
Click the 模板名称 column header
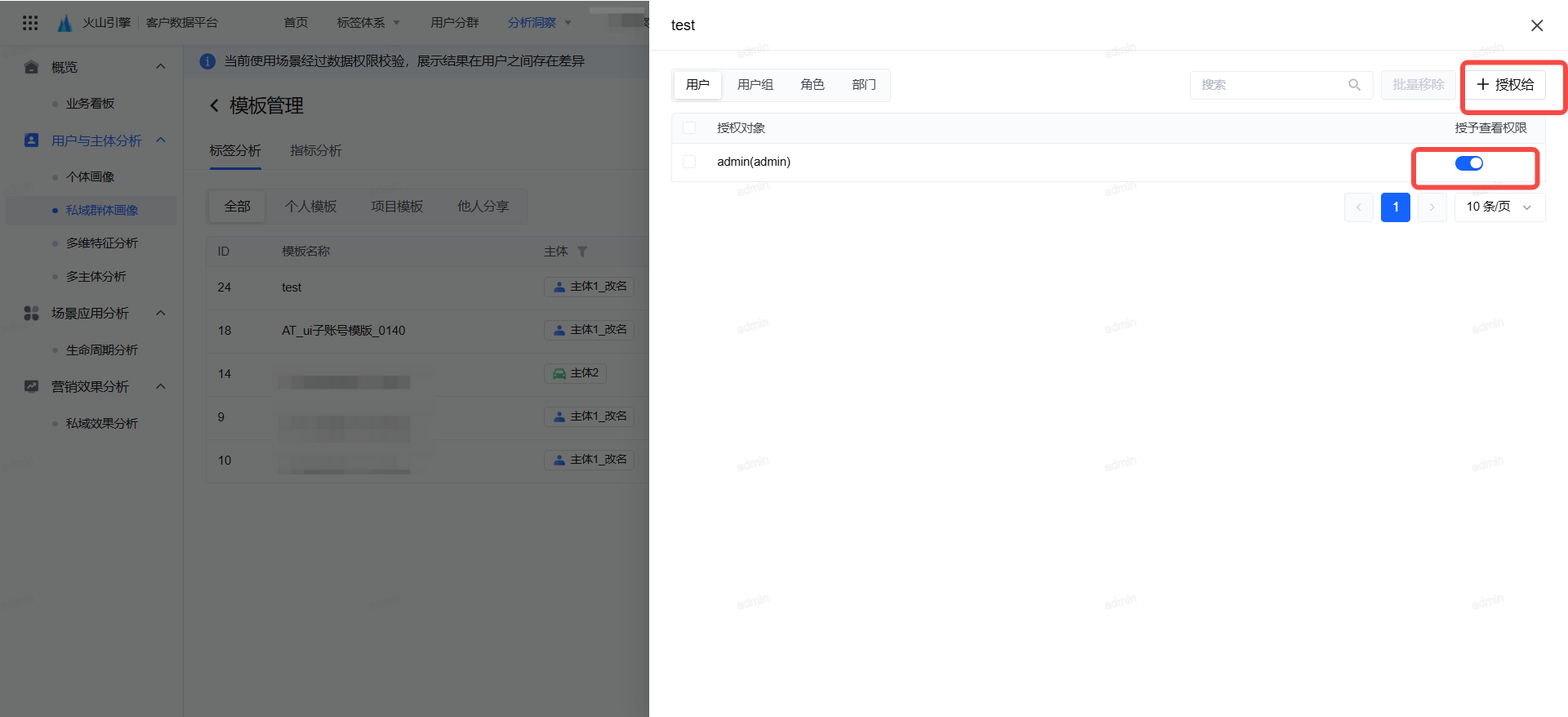coord(306,252)
